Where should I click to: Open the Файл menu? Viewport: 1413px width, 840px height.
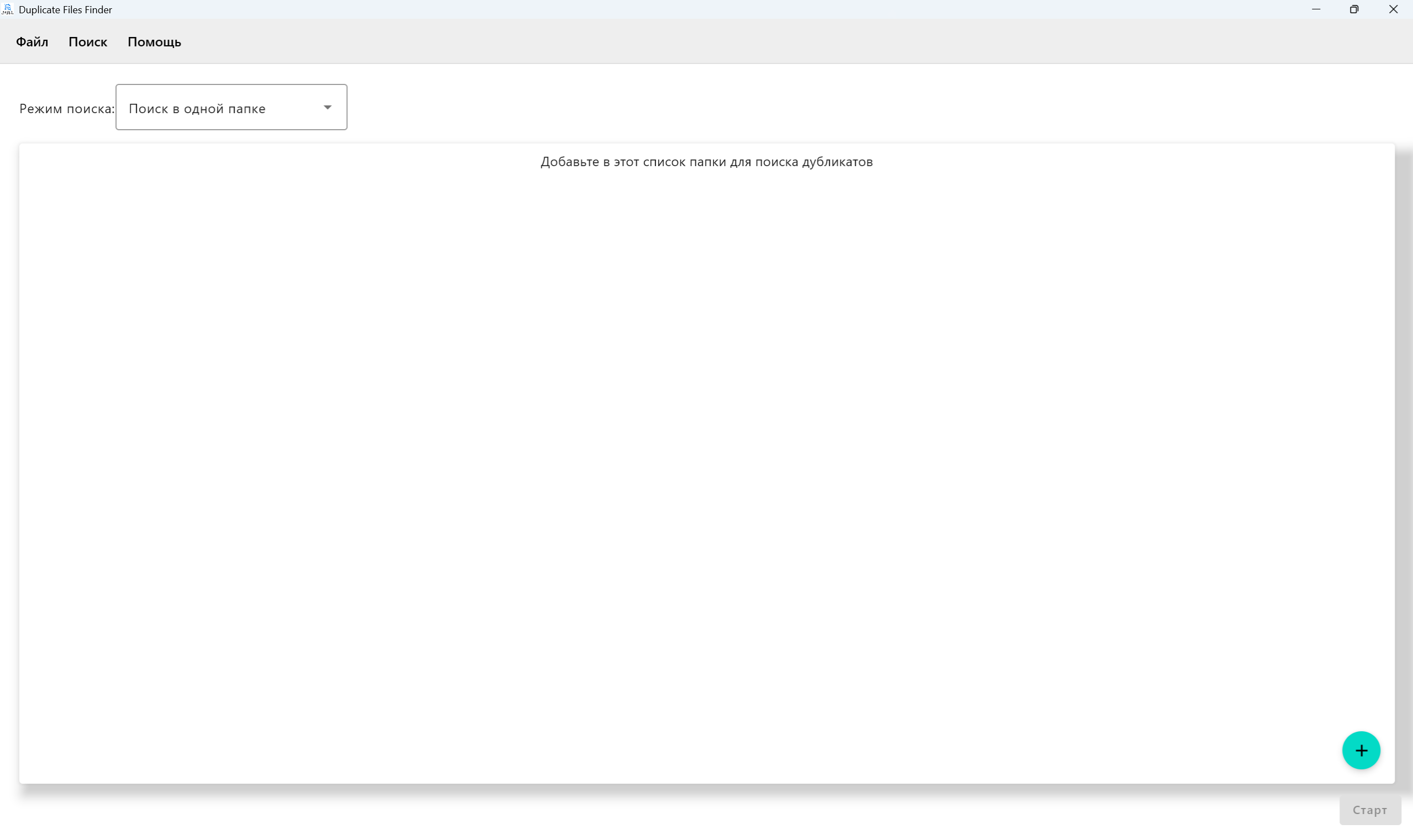click(x=31, y=42)
